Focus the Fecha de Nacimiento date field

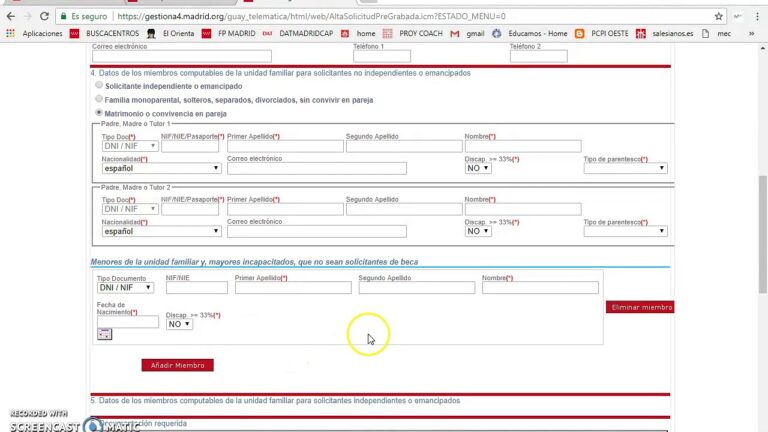click(128, 322)
